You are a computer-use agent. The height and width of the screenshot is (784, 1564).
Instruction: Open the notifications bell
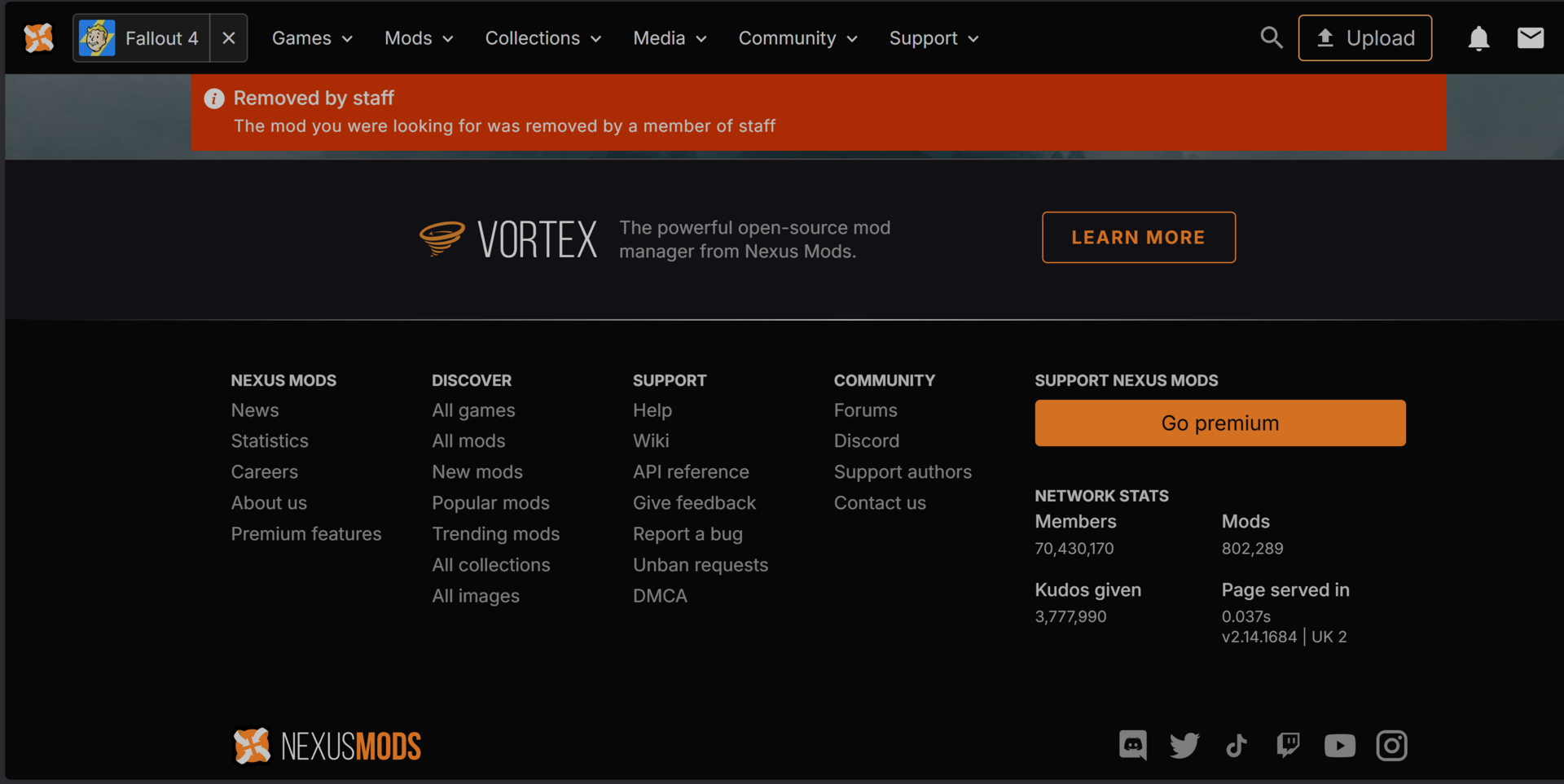pos(1478,38)
